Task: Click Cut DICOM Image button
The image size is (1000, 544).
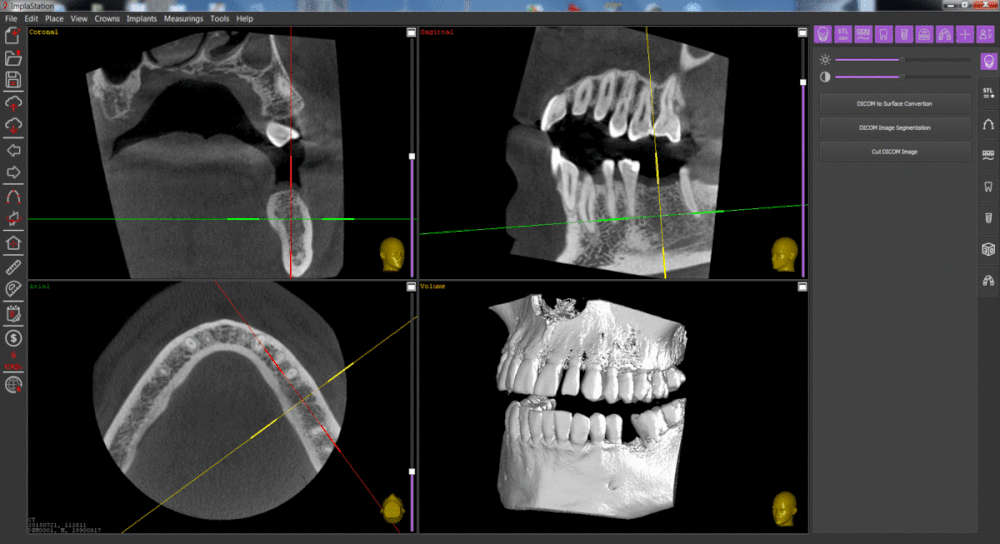Action: (x=895, y=152)
